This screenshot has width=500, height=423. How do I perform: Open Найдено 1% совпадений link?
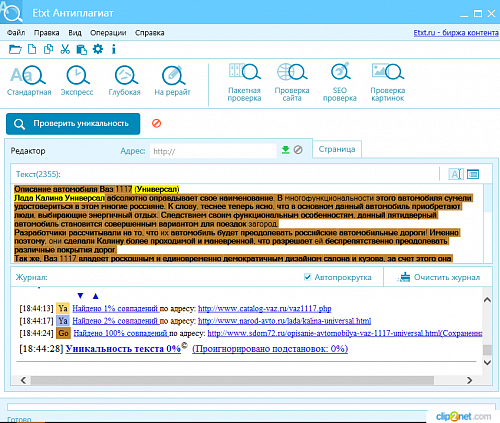click(x=115, y=308)
